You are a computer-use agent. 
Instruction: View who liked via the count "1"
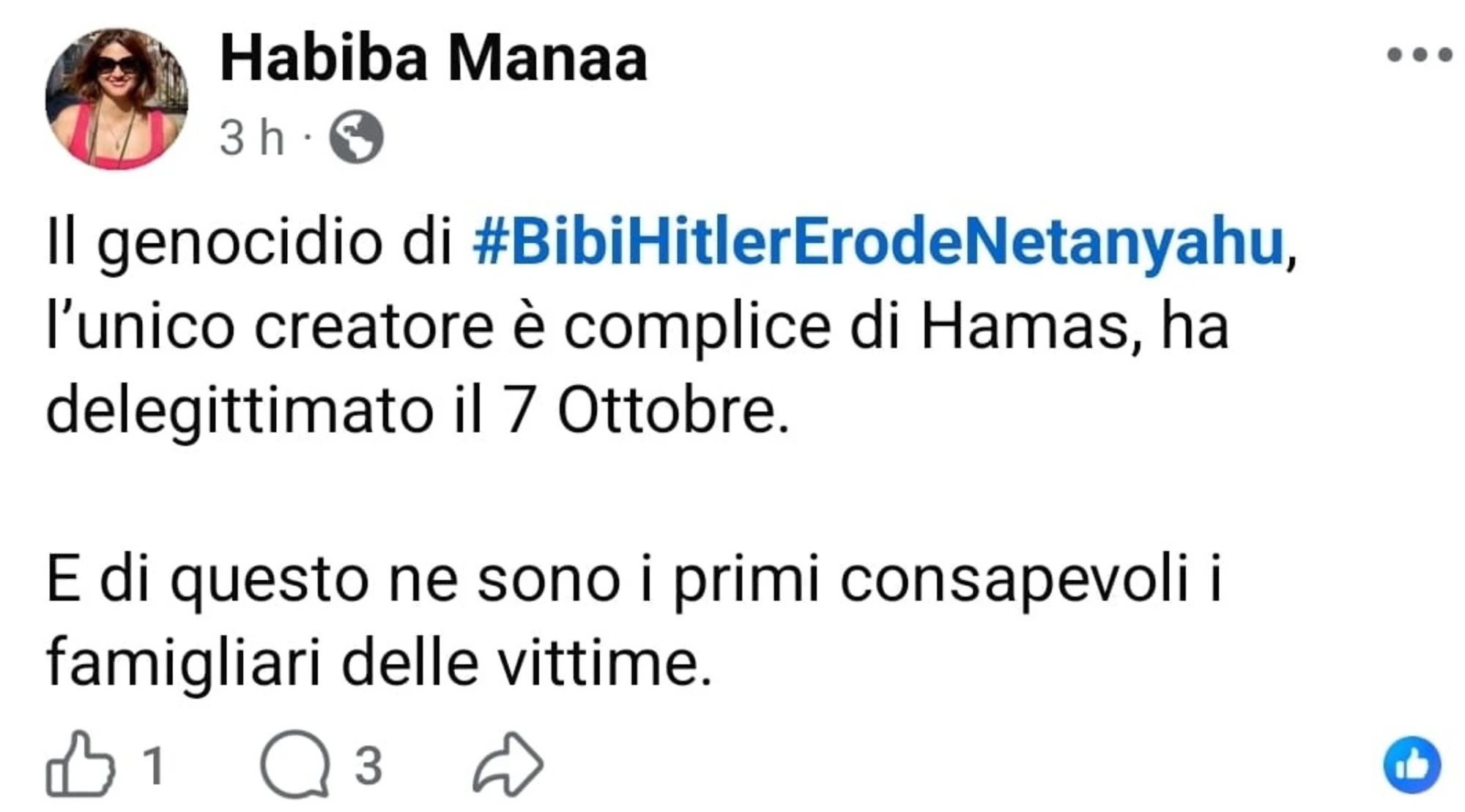[x=153, y=766]
